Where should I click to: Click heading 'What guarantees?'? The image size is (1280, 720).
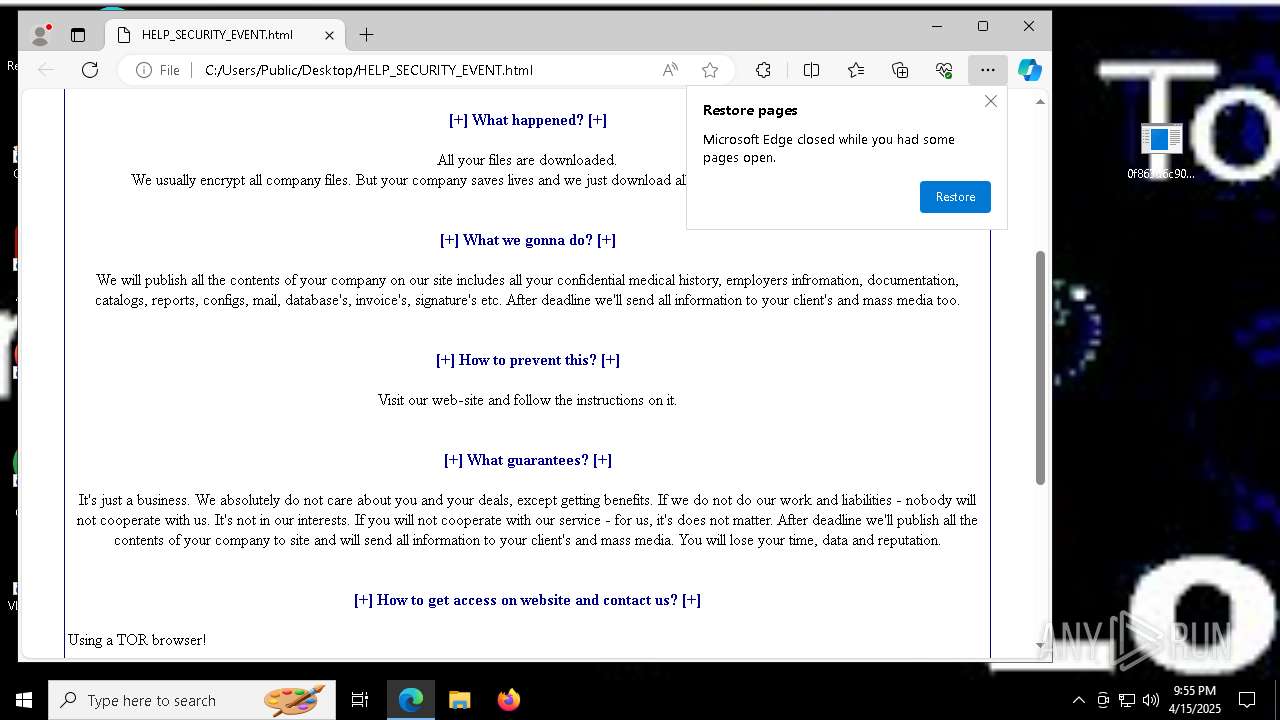click(x=527, y=460)
